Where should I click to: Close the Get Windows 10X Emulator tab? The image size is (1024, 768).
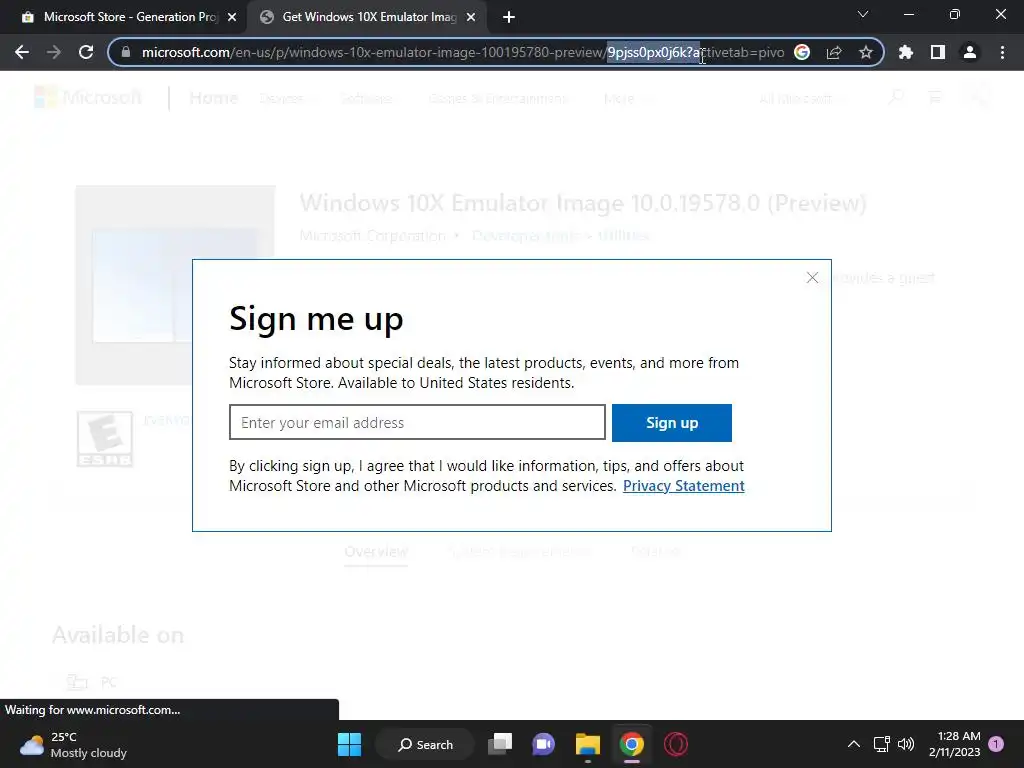tap(471, 17)
